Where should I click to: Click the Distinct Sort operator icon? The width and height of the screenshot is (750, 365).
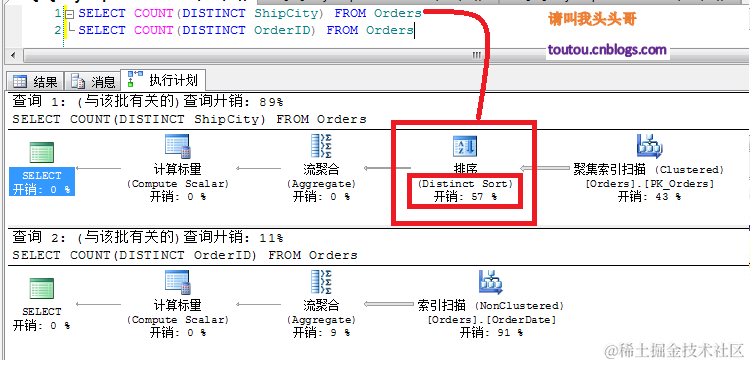click(465, 146)
